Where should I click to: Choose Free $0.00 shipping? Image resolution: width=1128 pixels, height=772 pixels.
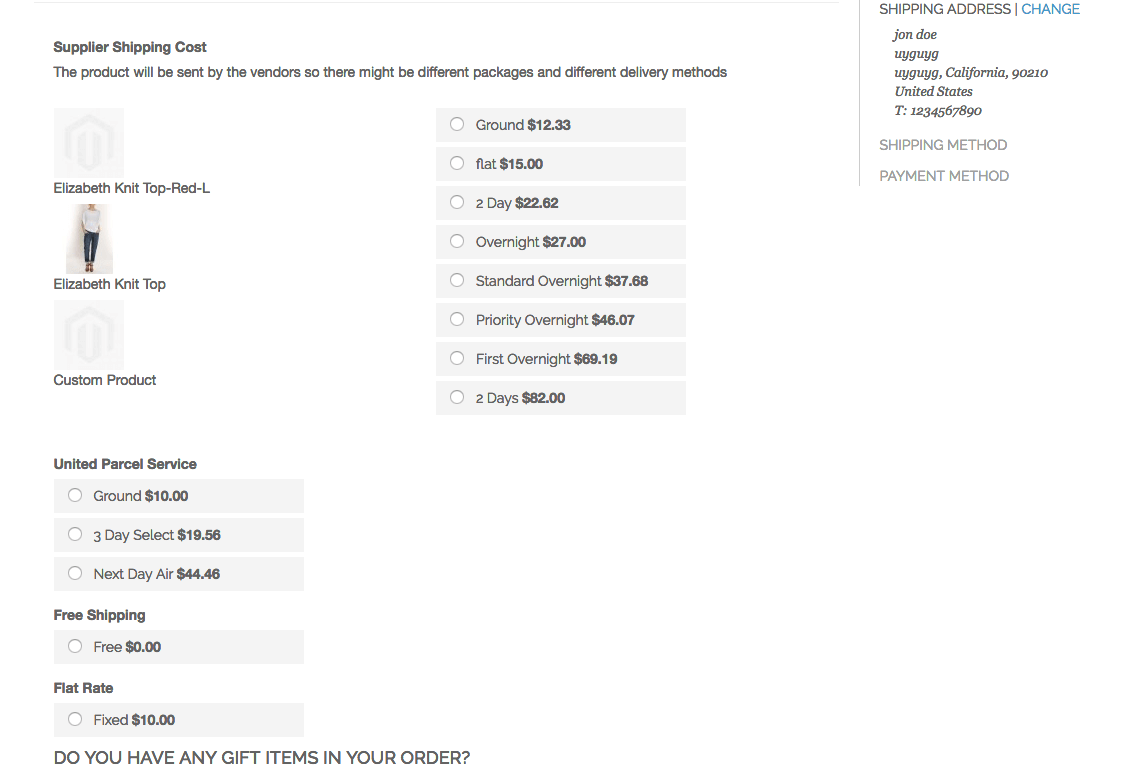pyautogui.click(x=75, y=647)
